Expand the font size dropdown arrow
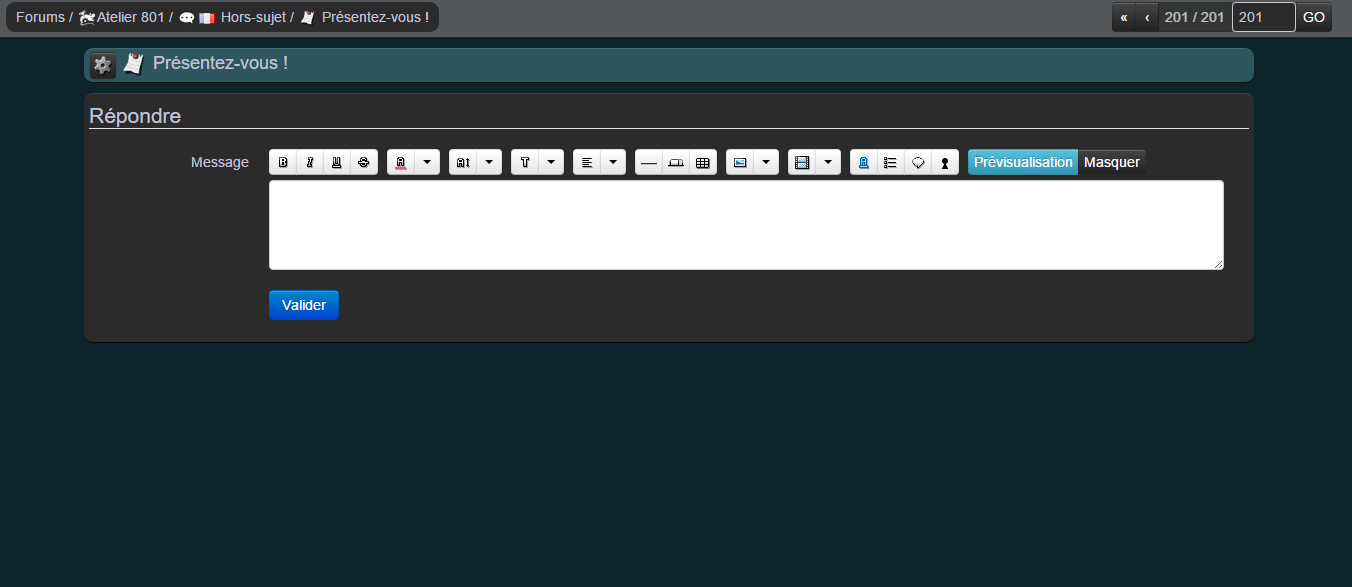The image size is (1352, 587). pos(489,162)
